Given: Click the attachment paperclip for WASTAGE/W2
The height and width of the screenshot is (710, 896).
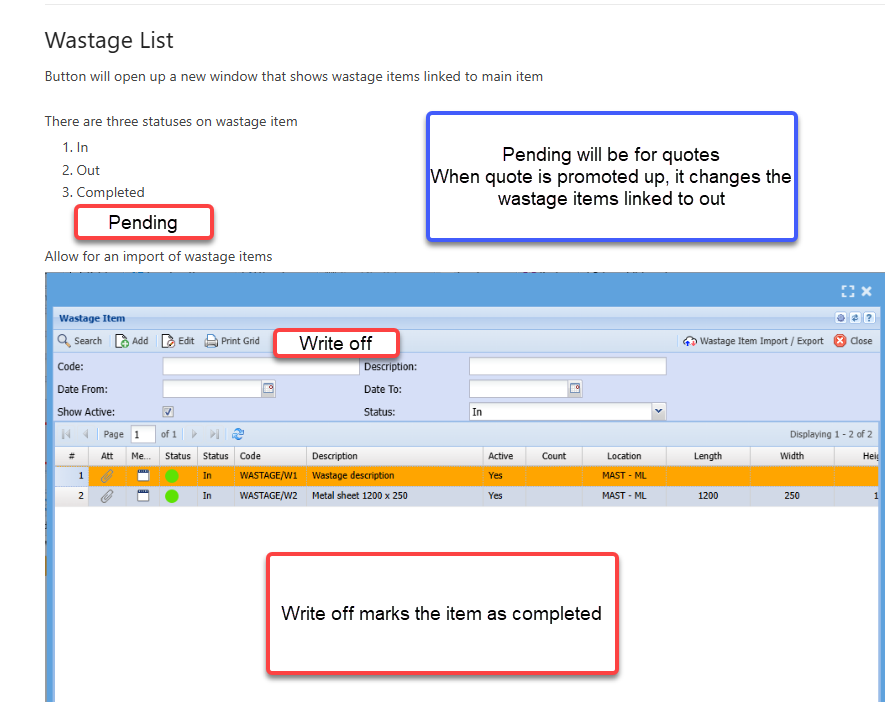Looking at the screenshot, I should coord(107,496).
